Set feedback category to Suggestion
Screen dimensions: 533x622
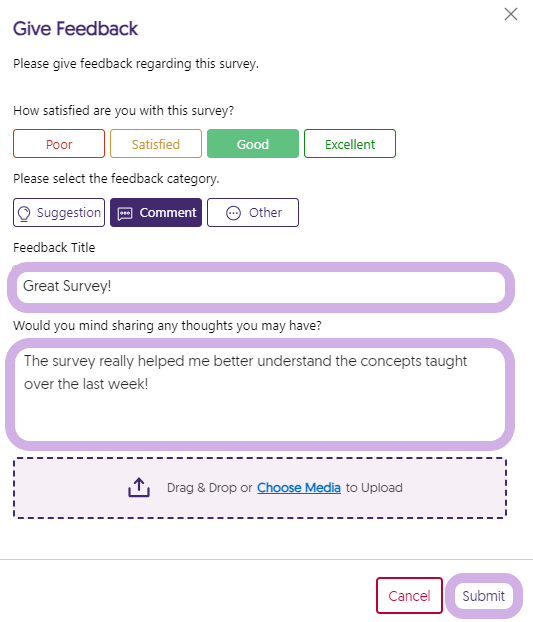(x=59, y=213)
